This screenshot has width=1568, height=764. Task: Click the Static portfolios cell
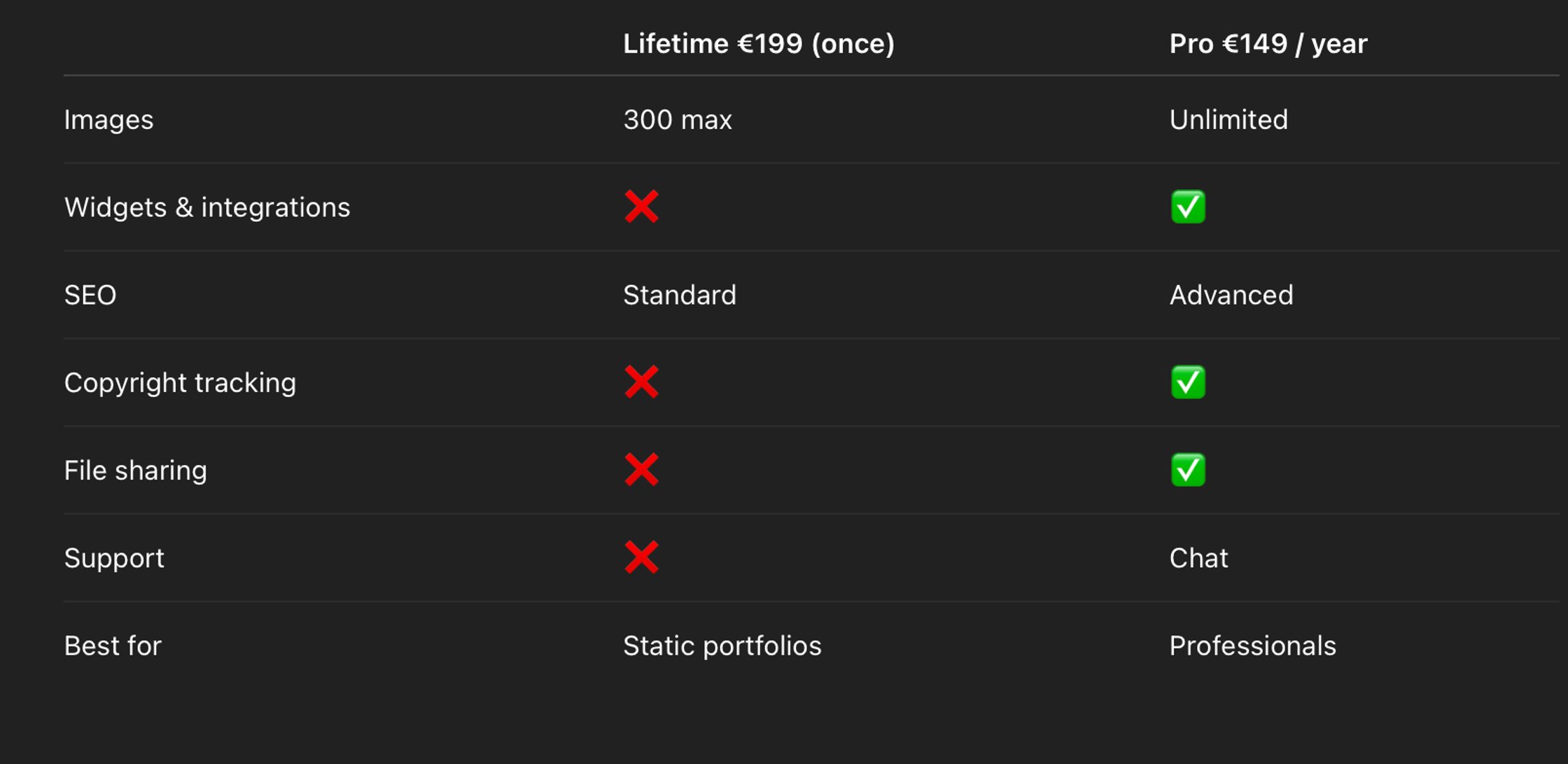pos(722,646)
